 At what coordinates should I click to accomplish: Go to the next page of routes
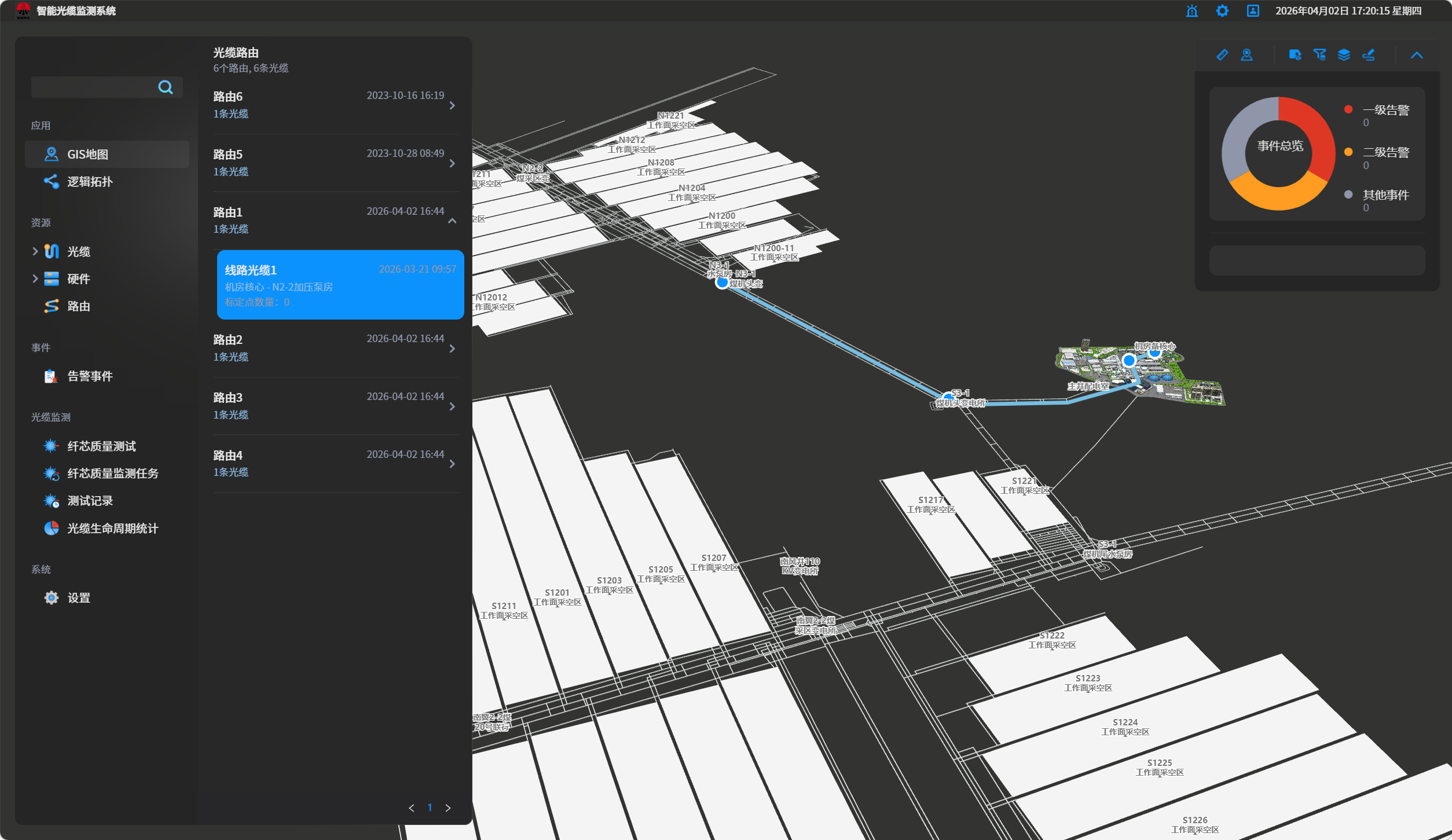(448, 808)
